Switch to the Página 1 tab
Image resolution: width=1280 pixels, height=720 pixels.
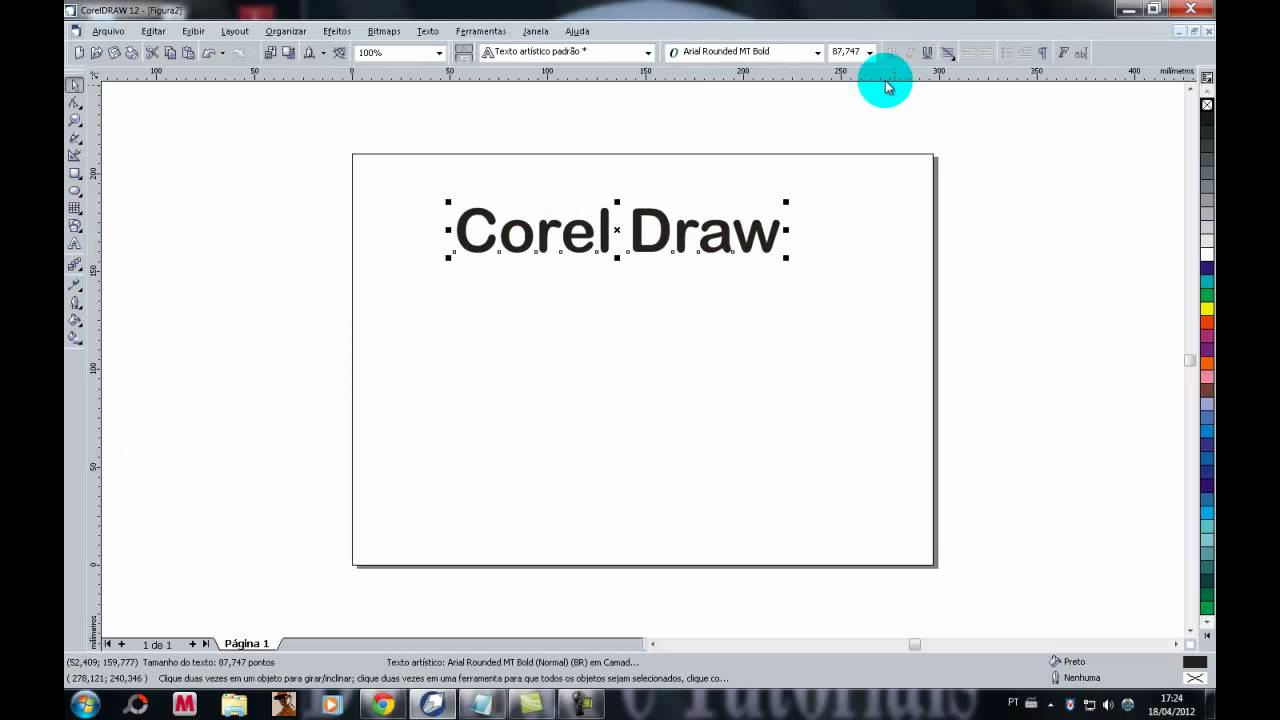247,644
